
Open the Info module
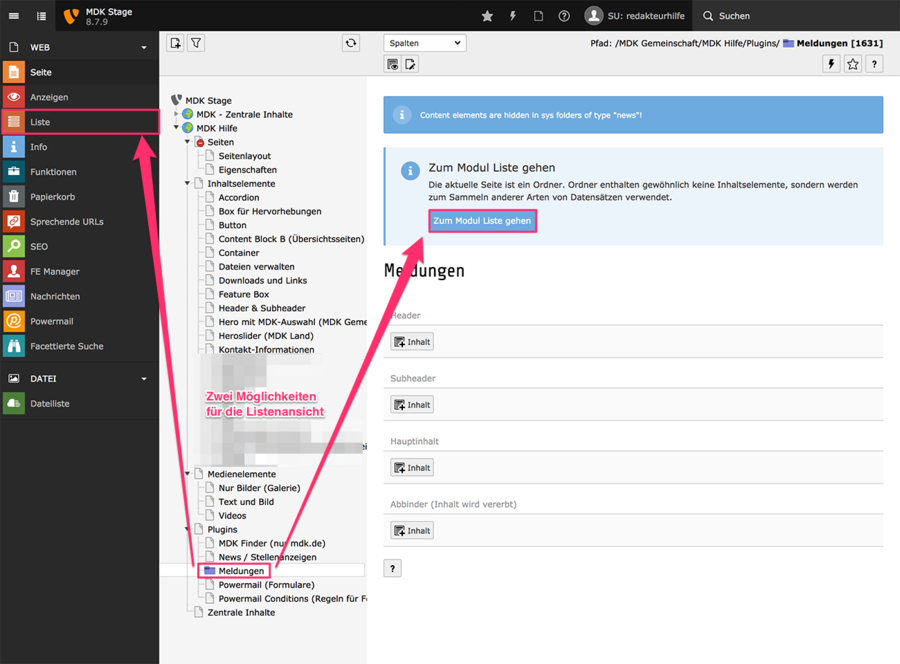pyautogui.click(x=80, y=147)
